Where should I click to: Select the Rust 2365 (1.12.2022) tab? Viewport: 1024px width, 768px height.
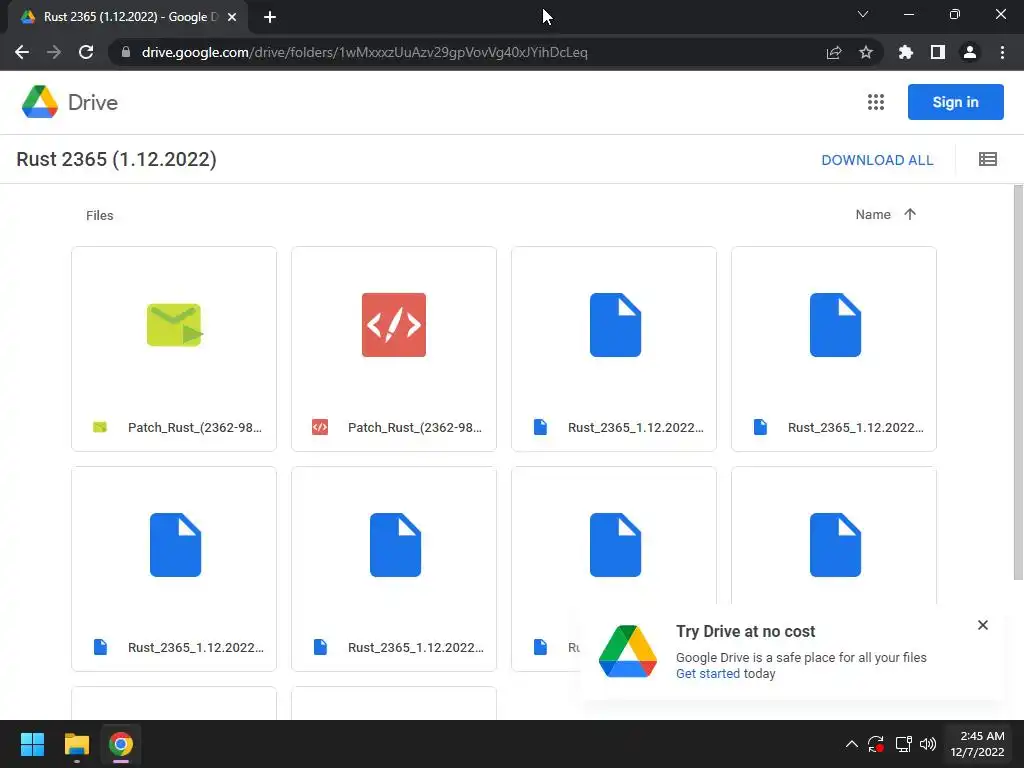[129, 17]
